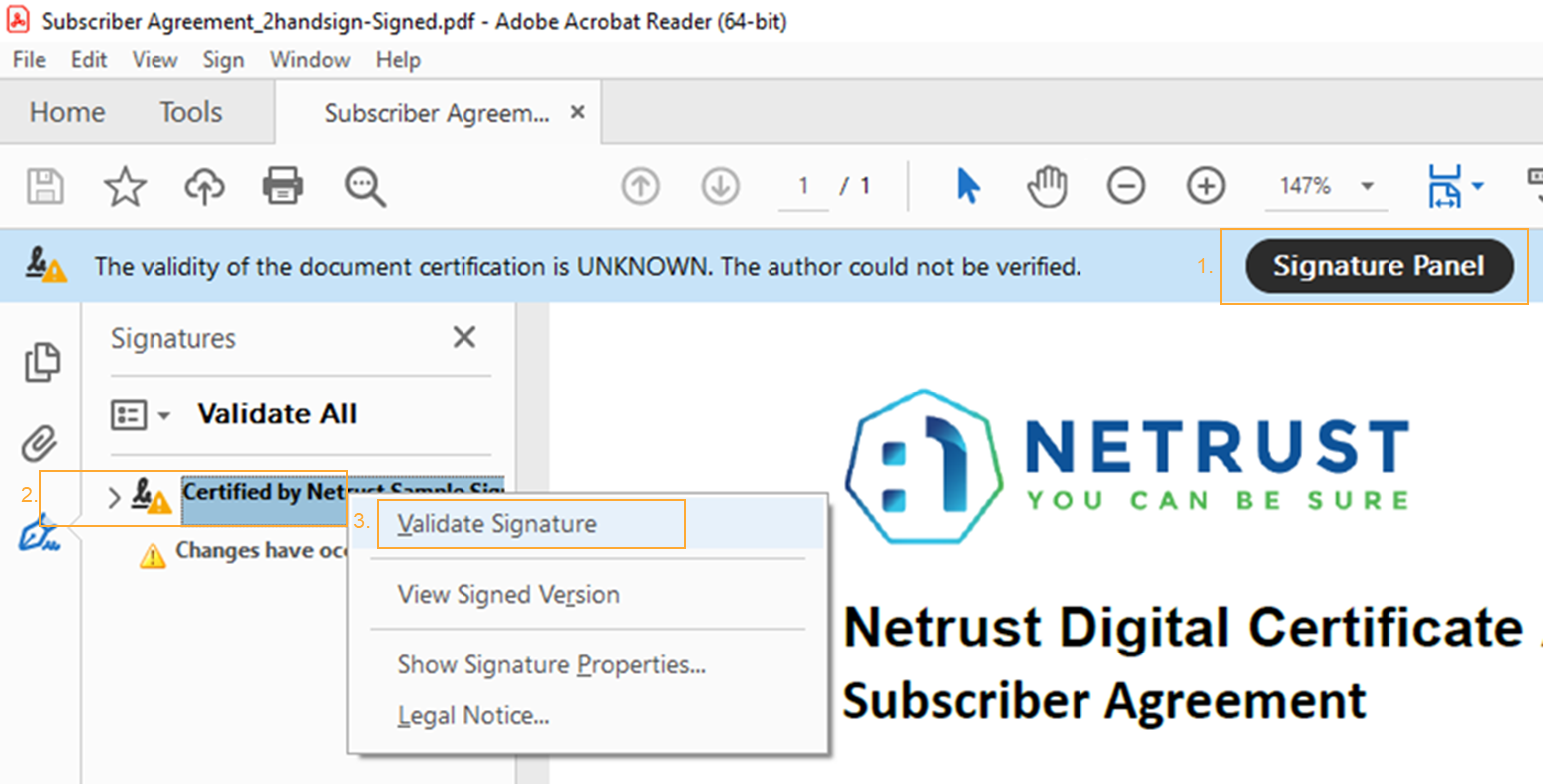This screenshot has width=1543, height=784.
Task: Click the Signatures panel heading
Action: pos(173,339)
